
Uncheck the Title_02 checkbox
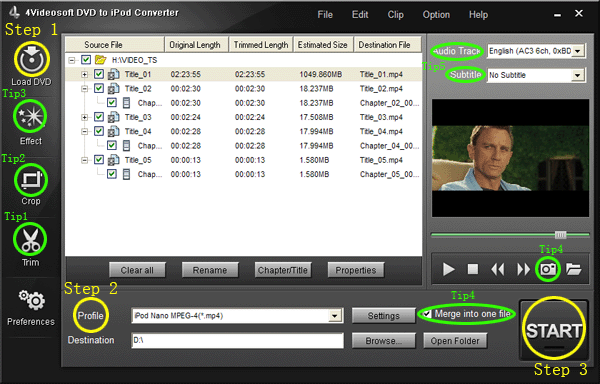click(99, 88)
